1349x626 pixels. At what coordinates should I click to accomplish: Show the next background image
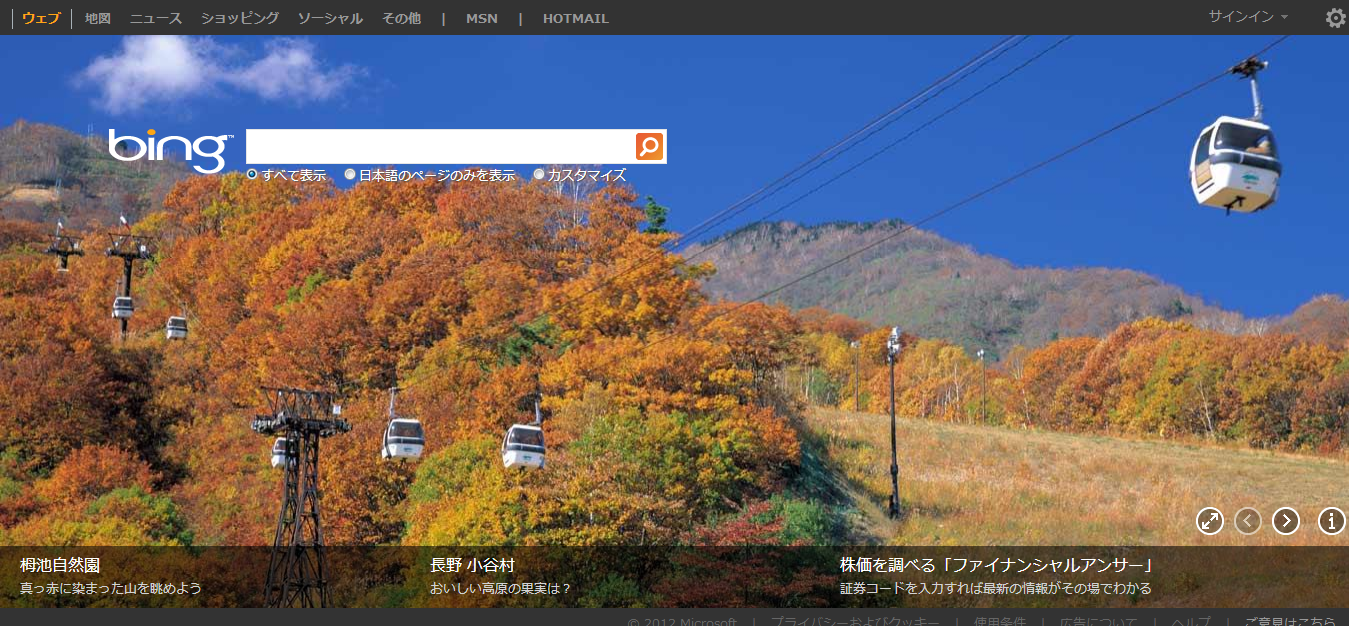[x=1285, y=521]
